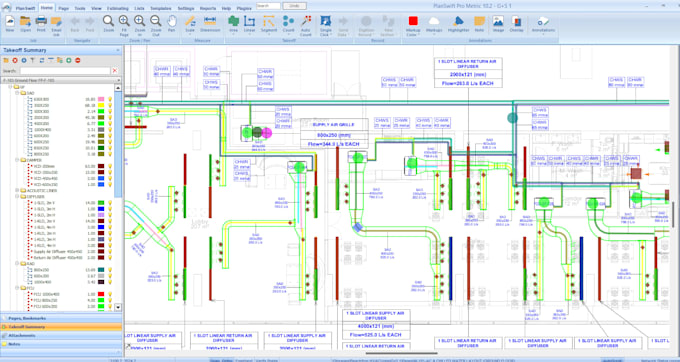Select the Dimension measure tool
Image resolution: width=680 pixels, height=362 pixels.
tap(210, 21)
